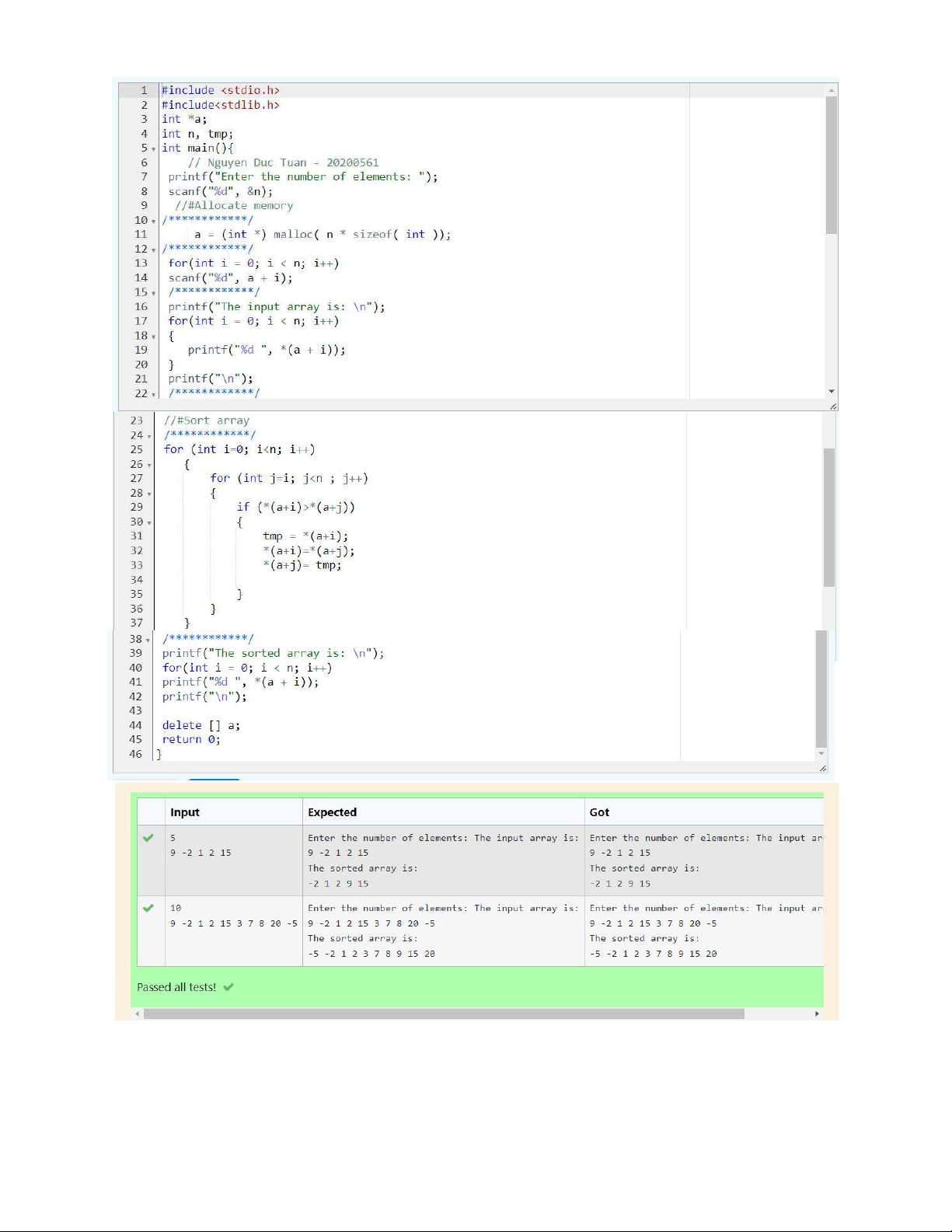Collapse the outer for loop at line 26
This screenshot has width=952, height=1232.
coord(149,465)
